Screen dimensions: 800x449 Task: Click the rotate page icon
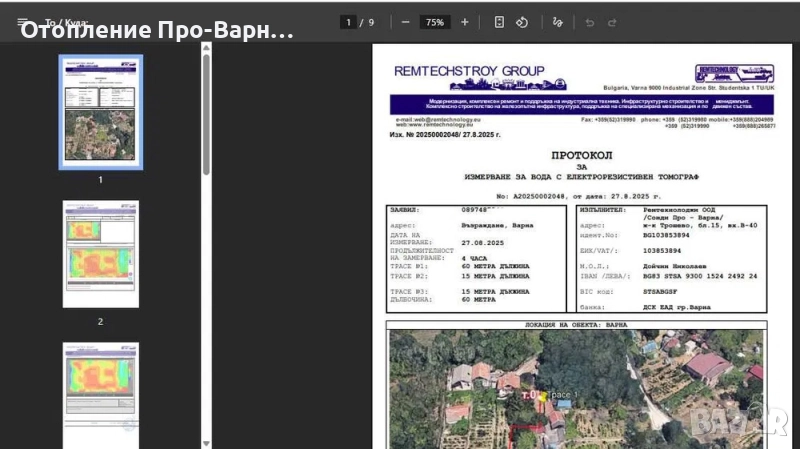[522, 22]
